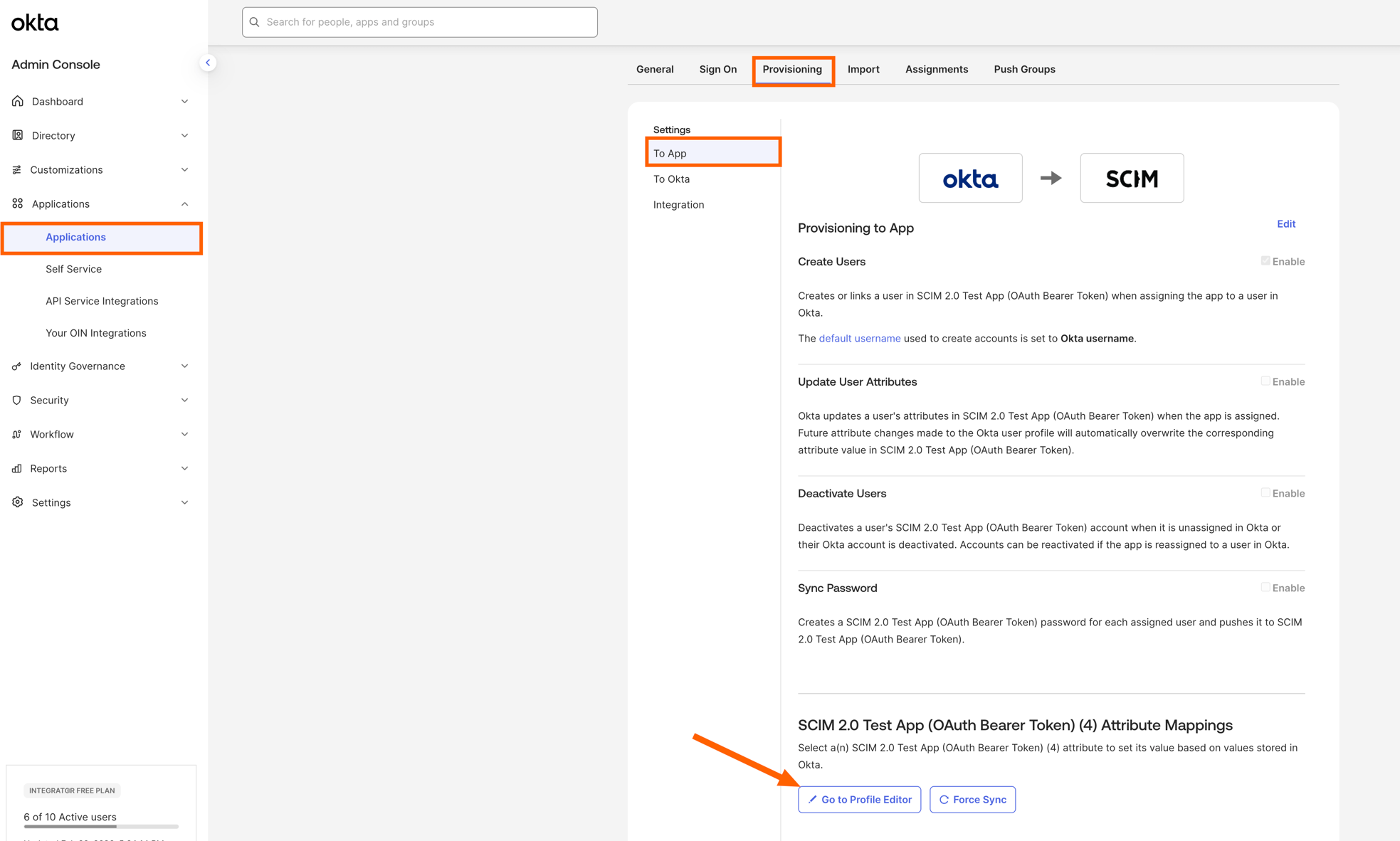The image size is (1400, 841).
Task: Click the Dashboard home icon
Action: pos(18,101)
